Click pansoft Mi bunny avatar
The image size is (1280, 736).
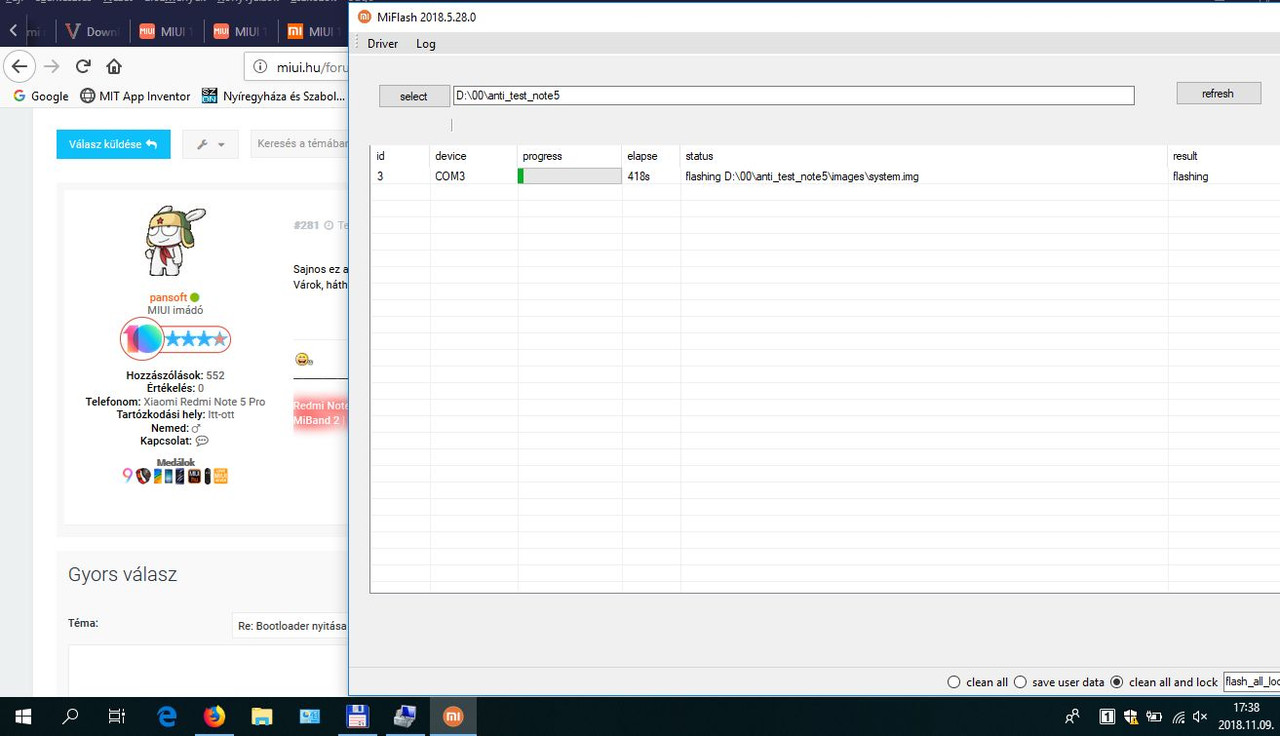pyautogui.click(x=176, y=243)
